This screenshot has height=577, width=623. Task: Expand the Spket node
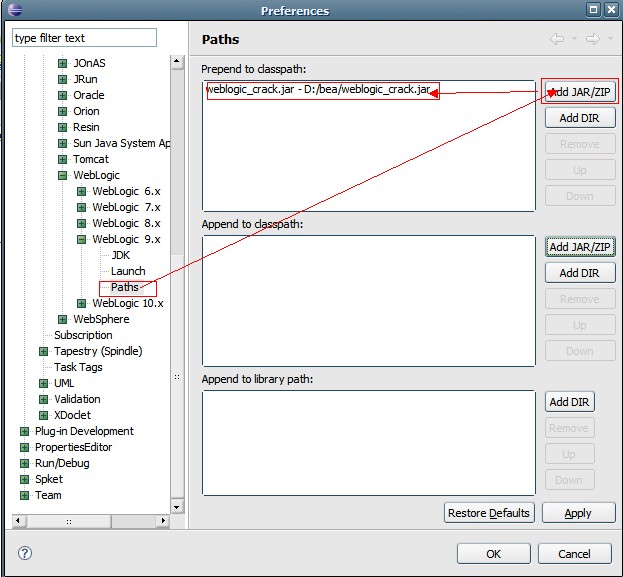pos(24,479)
